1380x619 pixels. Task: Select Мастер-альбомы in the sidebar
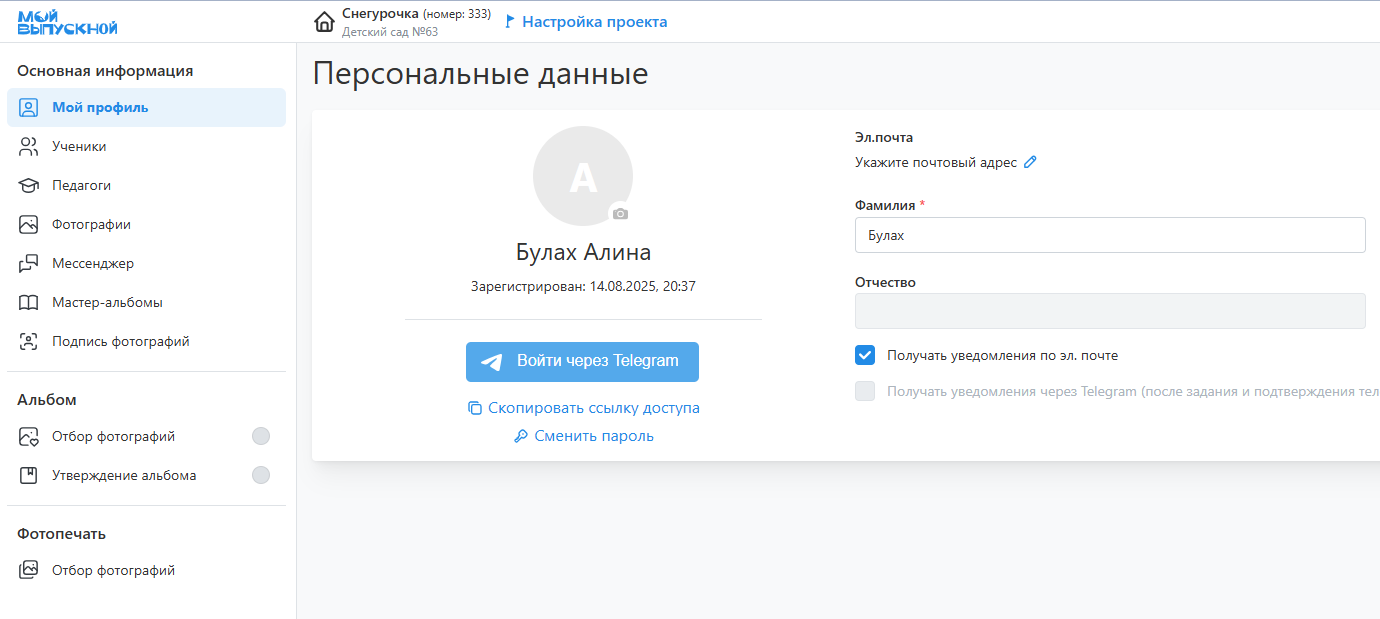(x=107, y=302)
